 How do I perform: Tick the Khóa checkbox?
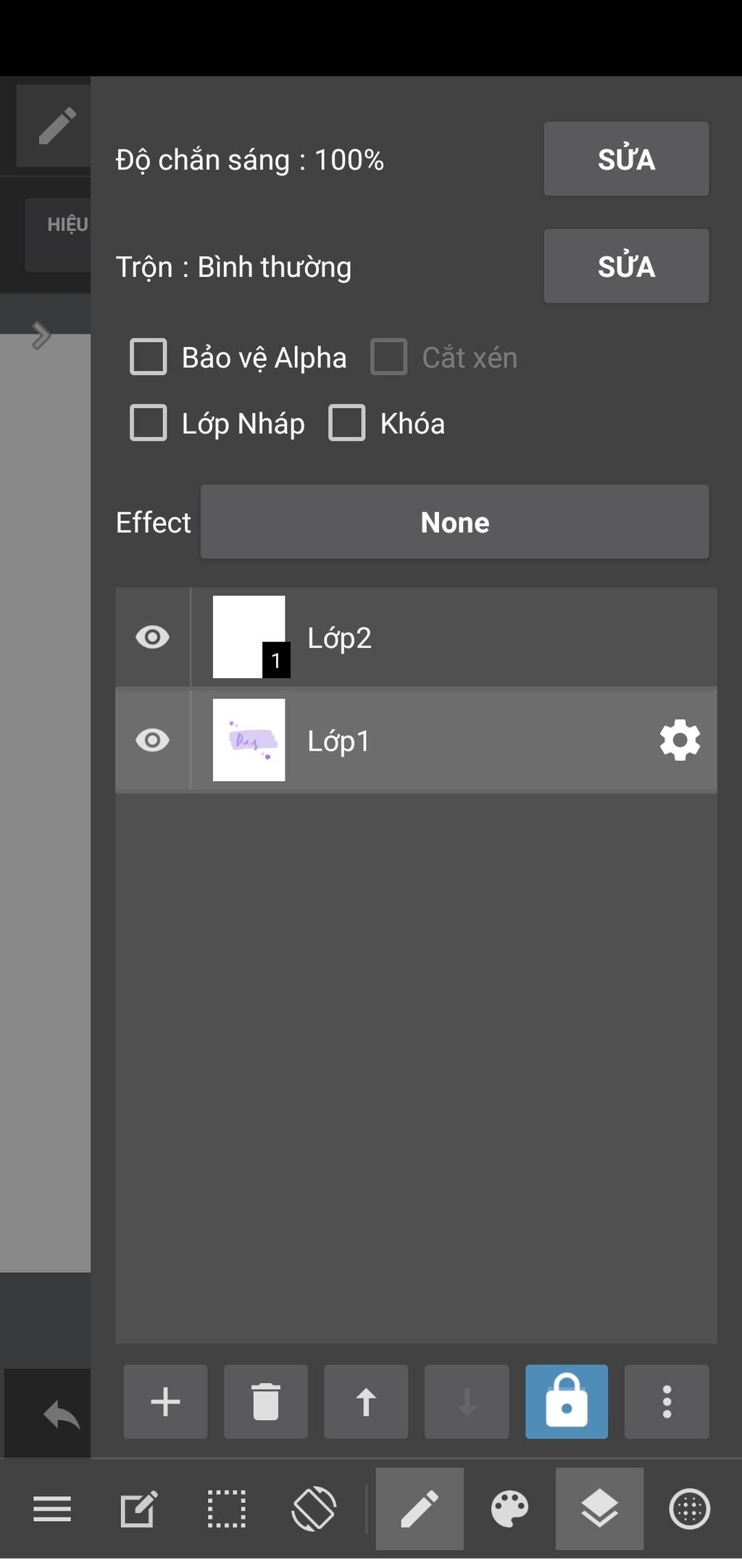(x=347, y=423)
